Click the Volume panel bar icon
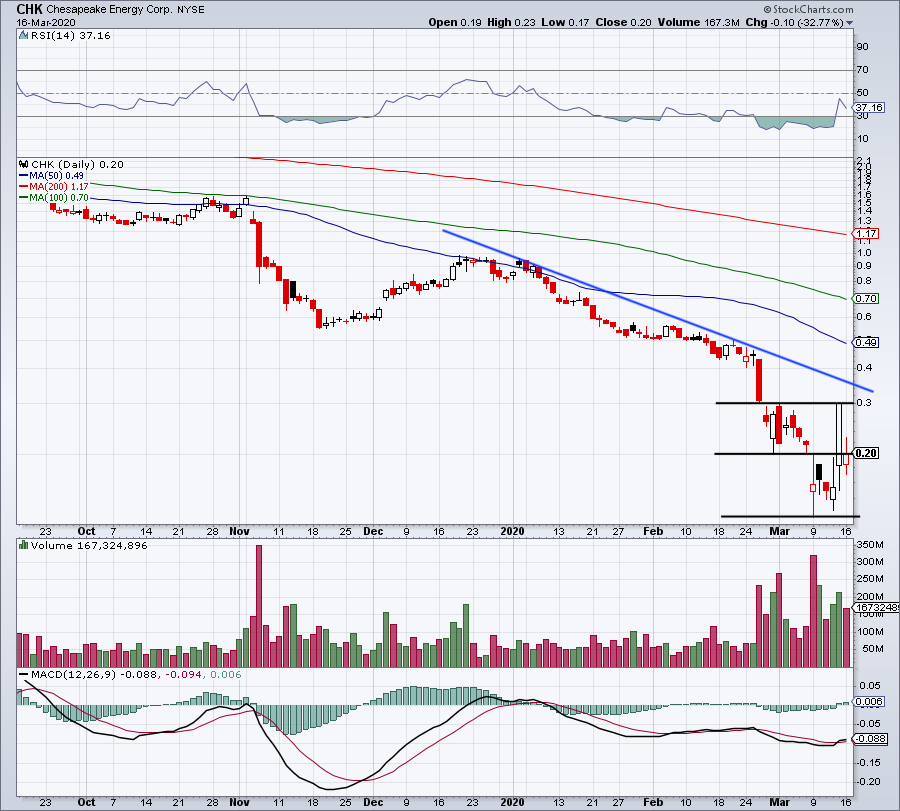Image resolution: width=900 pixels, height=811 pixels. coord(22,546)
